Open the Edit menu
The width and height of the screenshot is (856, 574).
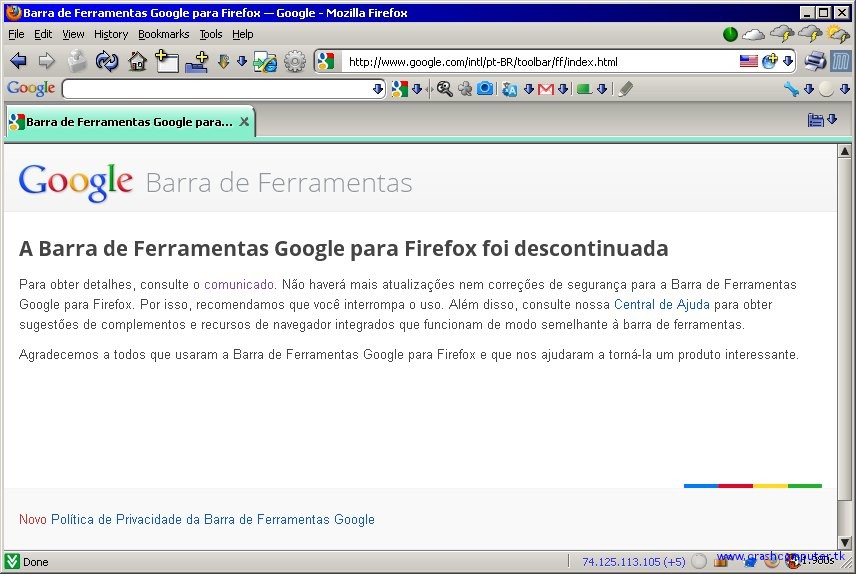point(43,34)
